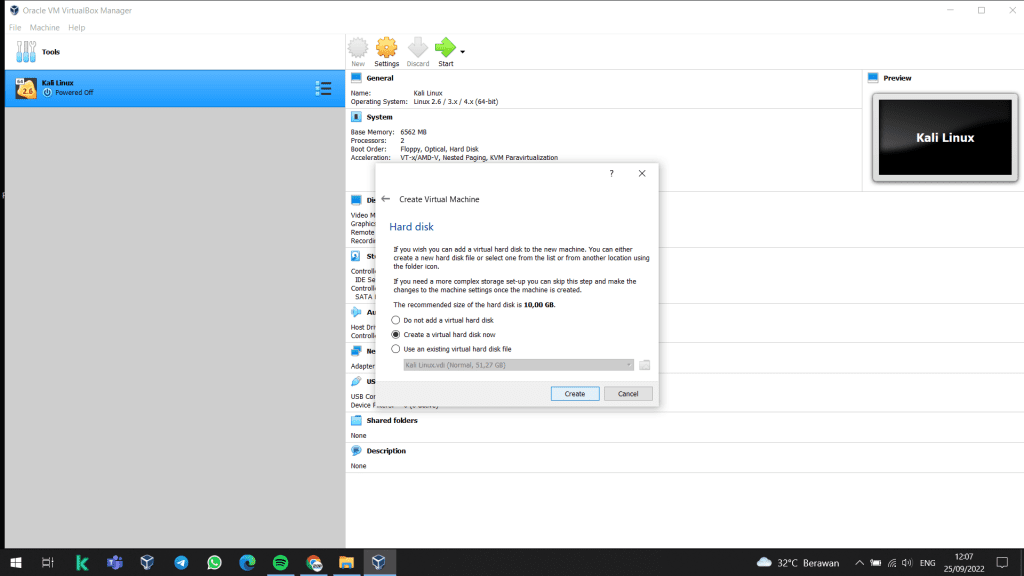Open Spotify from the taskbar
The image size is (1024, 576).
tap(280, 563)
